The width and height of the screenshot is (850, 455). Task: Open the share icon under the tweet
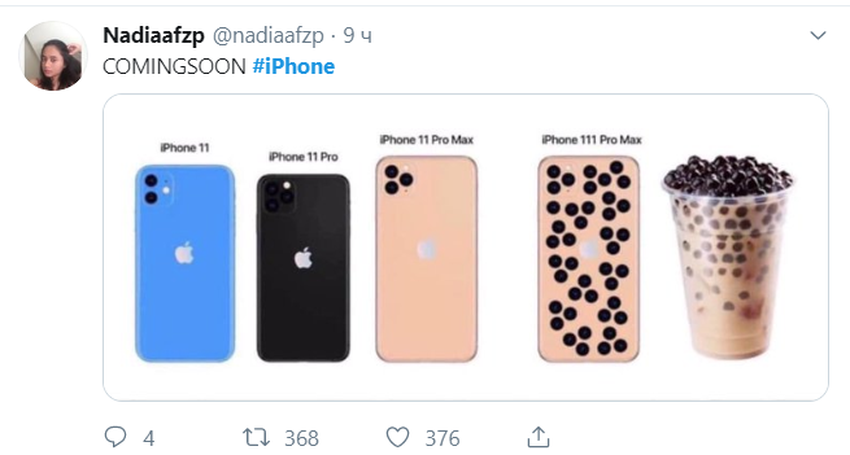coord(538,437)
